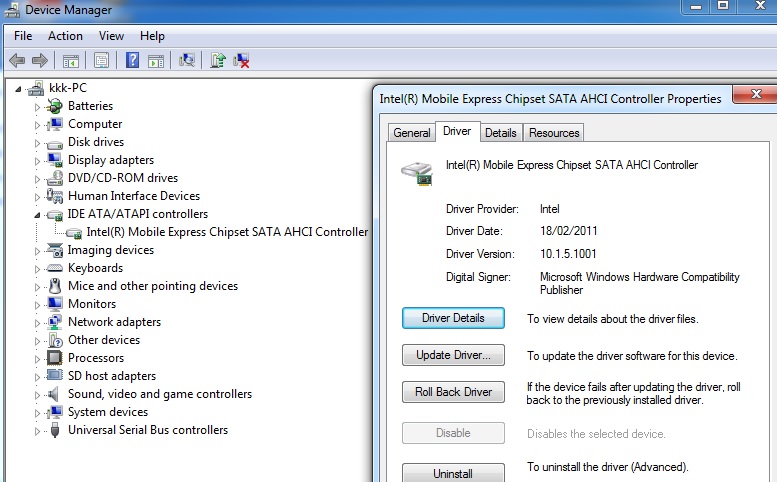Expand the Batteries node
Image resolution: width=777 pixels, height=482 pixels.
point(37,107)
